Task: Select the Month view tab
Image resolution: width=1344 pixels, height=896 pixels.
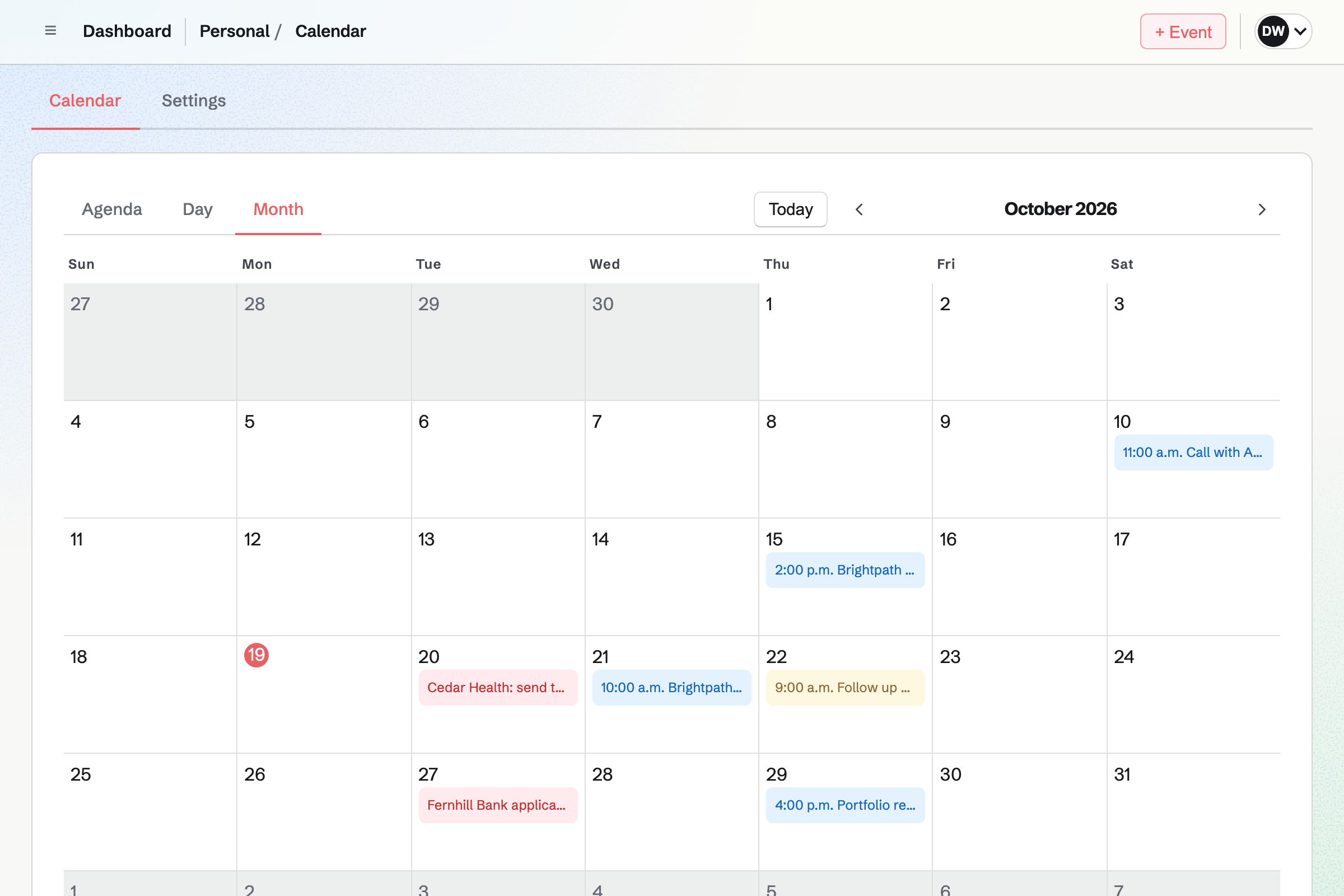Action: pos(278,209)
